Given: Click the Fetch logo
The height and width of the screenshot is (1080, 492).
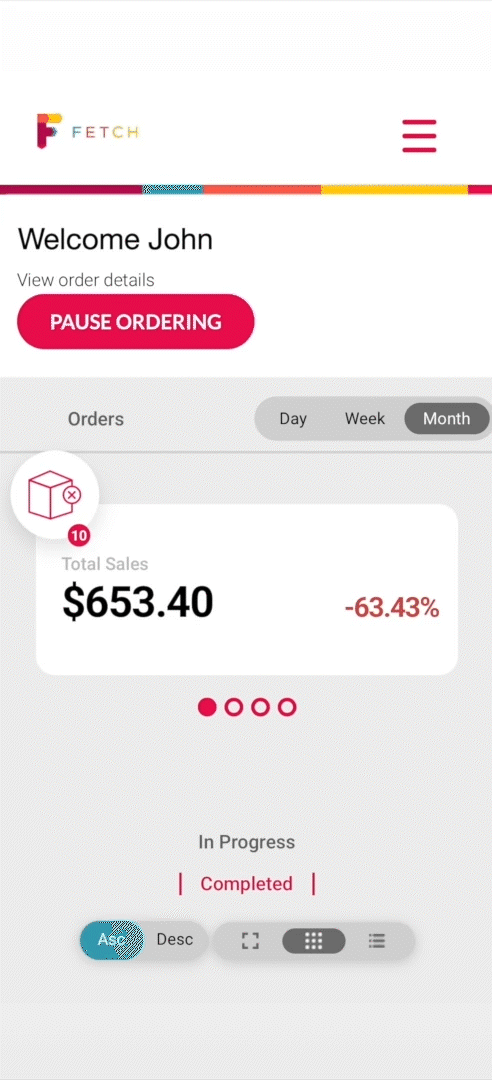Looking at the screenshot, I should tap(88, 131).
